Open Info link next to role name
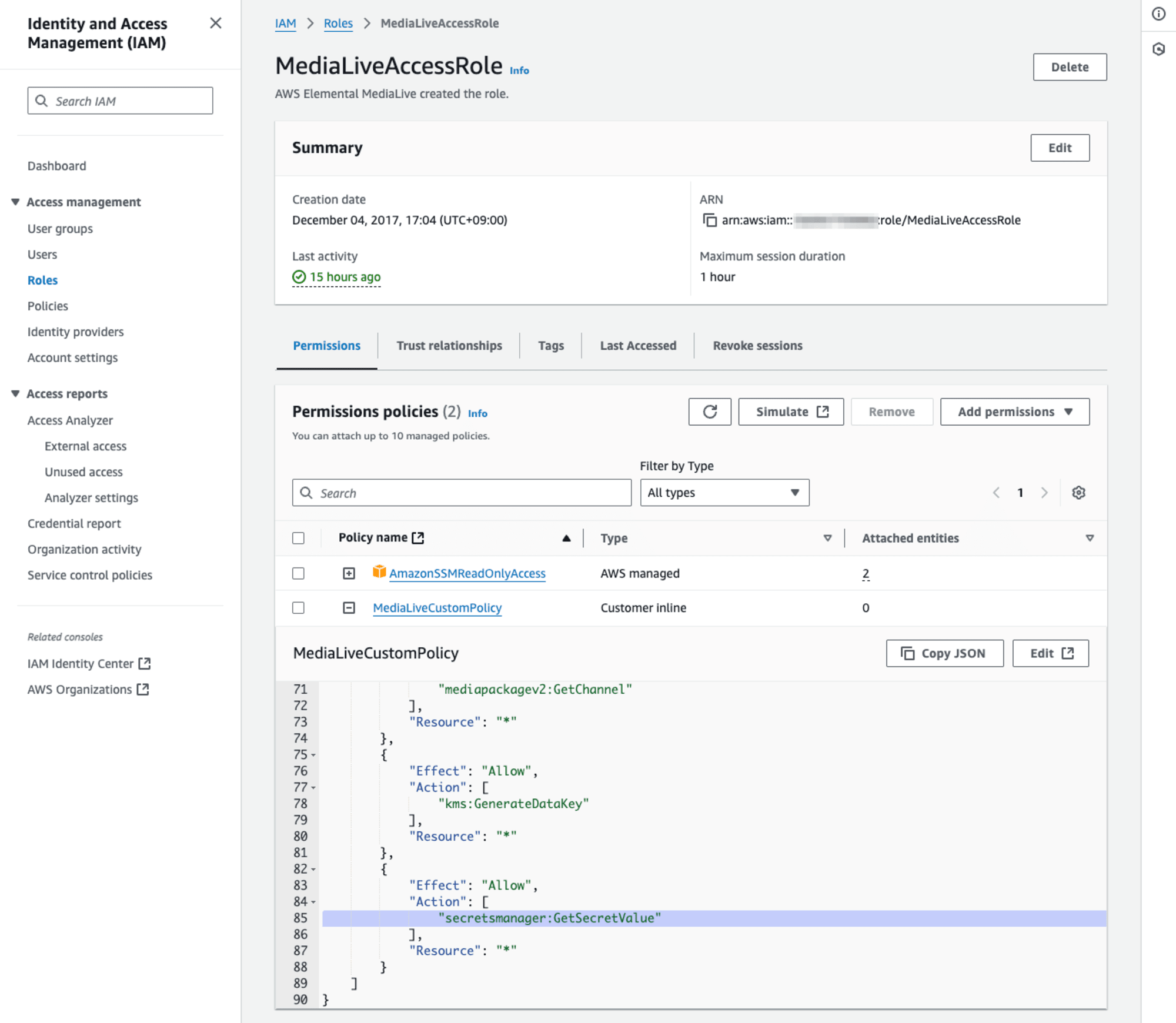 [519, 71]
